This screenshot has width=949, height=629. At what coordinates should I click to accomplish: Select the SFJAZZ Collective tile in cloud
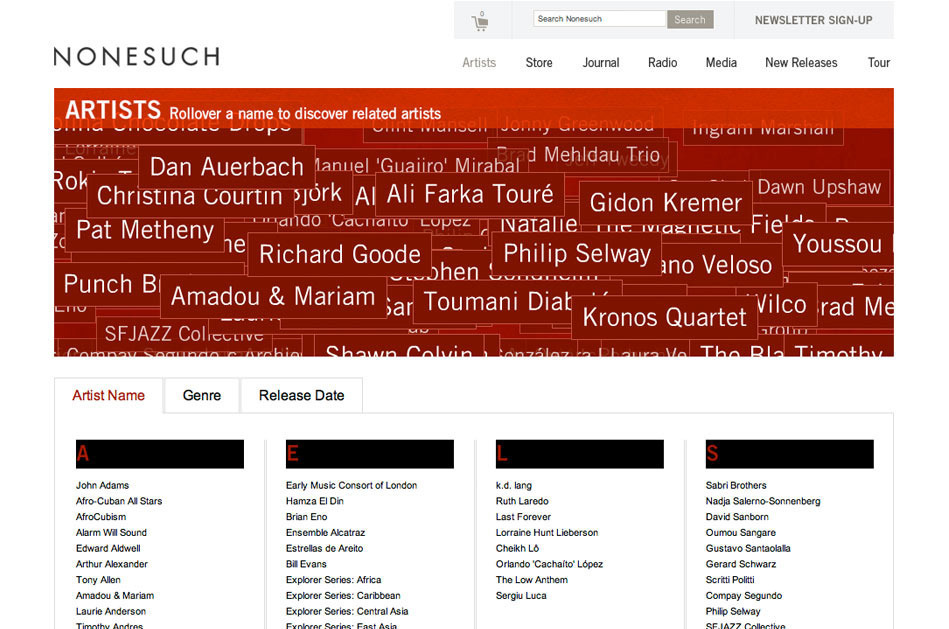click(184, 334)
